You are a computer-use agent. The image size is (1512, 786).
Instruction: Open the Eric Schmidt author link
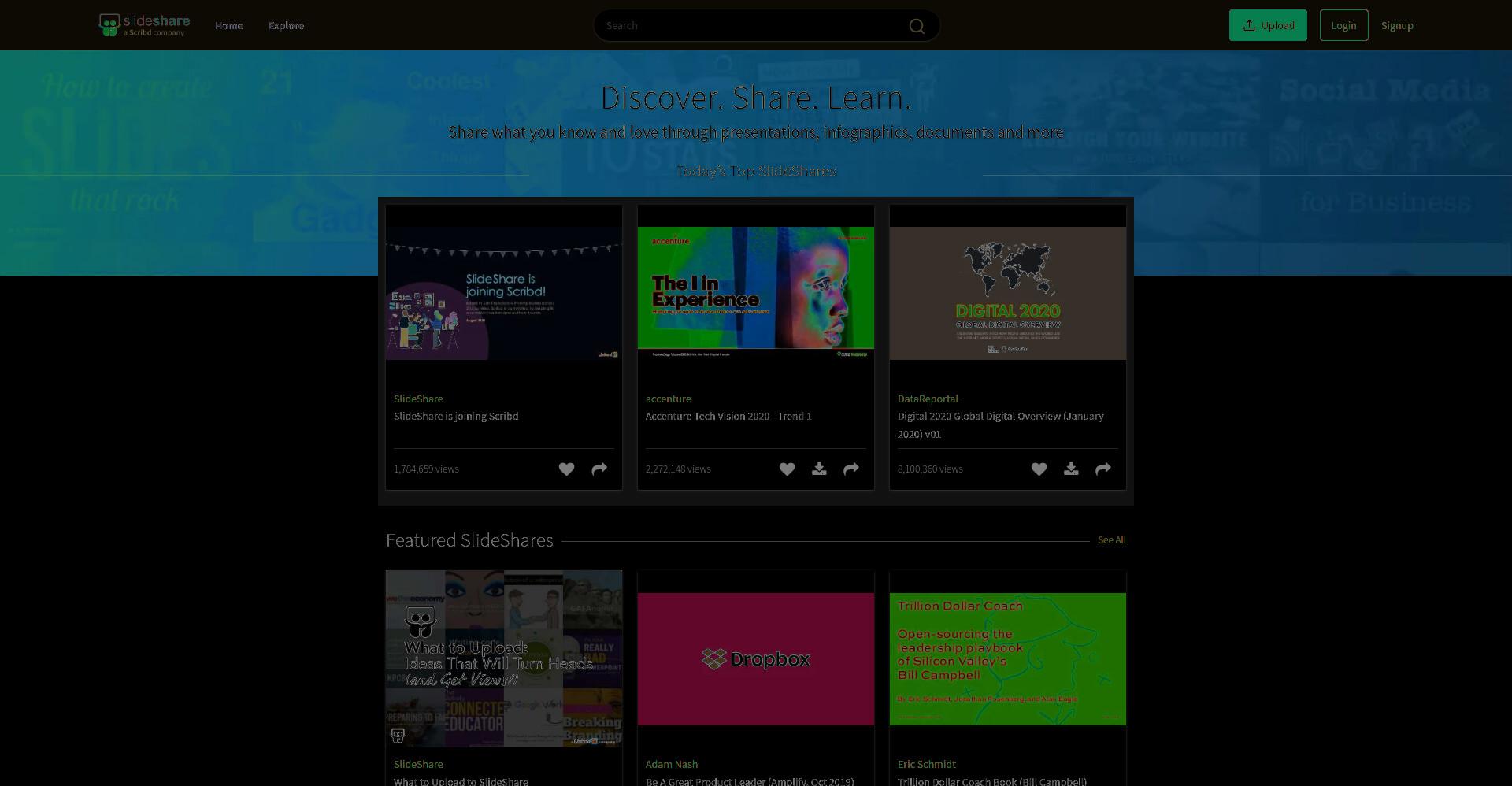tap(927, 765)
